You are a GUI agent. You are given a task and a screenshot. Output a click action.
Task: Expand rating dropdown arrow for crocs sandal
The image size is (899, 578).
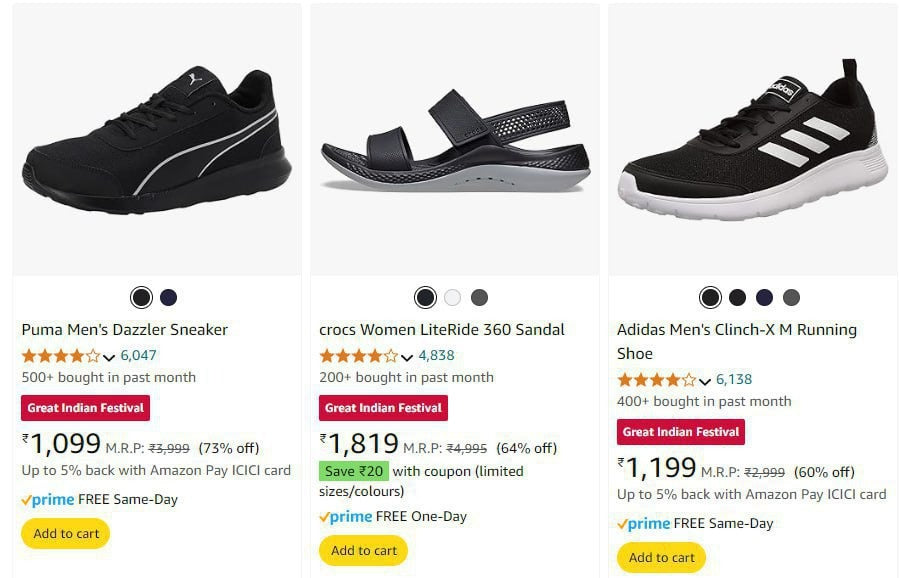tap(406, 356)
